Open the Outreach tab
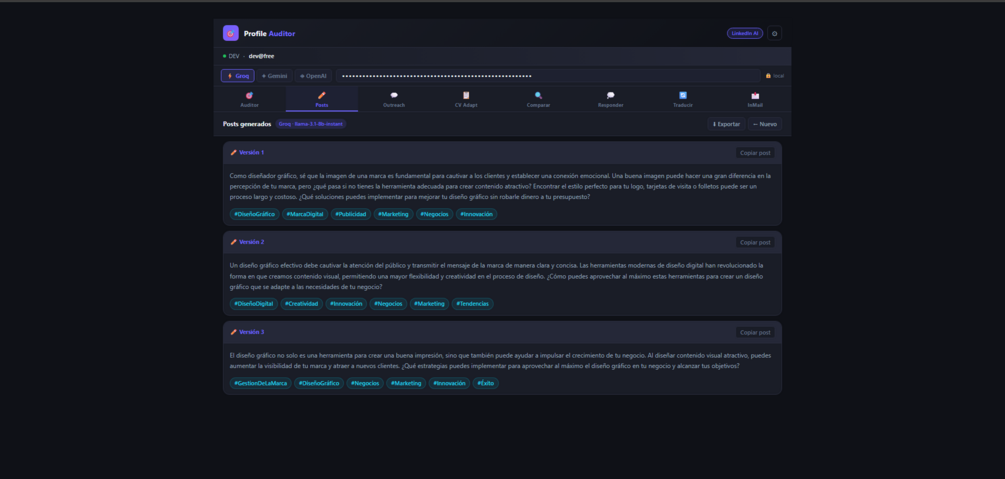 394,99
